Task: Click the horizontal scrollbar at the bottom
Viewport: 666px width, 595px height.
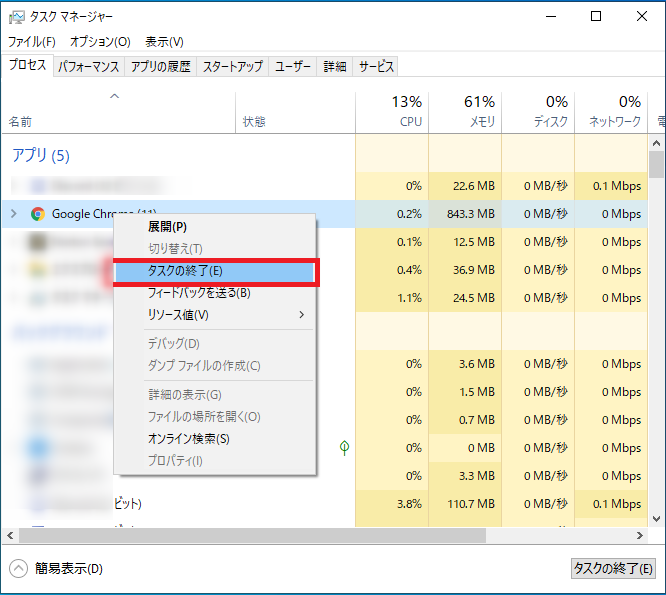Action: click(300, 536)
